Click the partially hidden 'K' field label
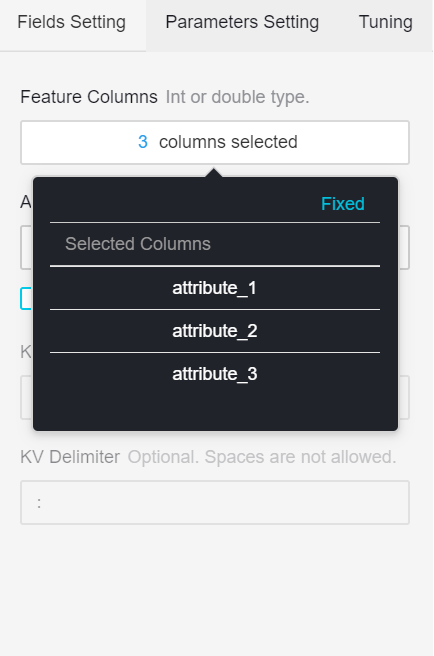Screen dimensions: 434x656 click(x=26, y=352)
